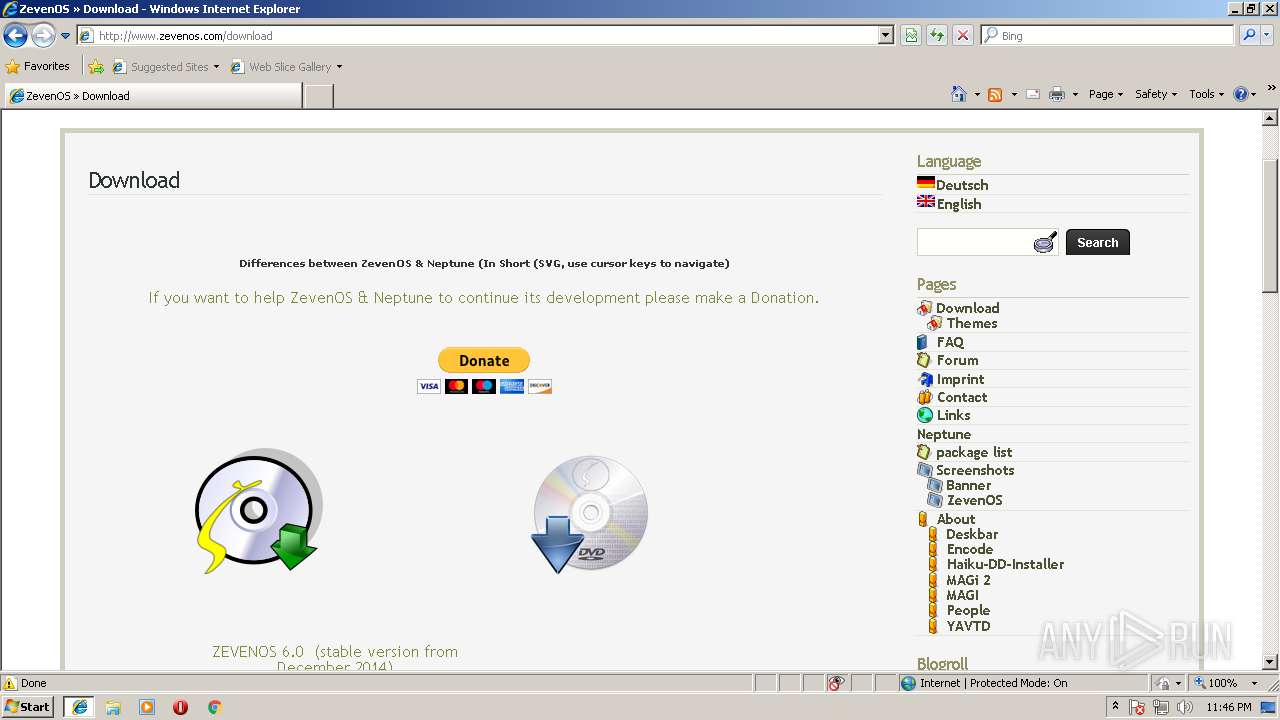Click the browser Forward arrow button

(x=43, y=36)
